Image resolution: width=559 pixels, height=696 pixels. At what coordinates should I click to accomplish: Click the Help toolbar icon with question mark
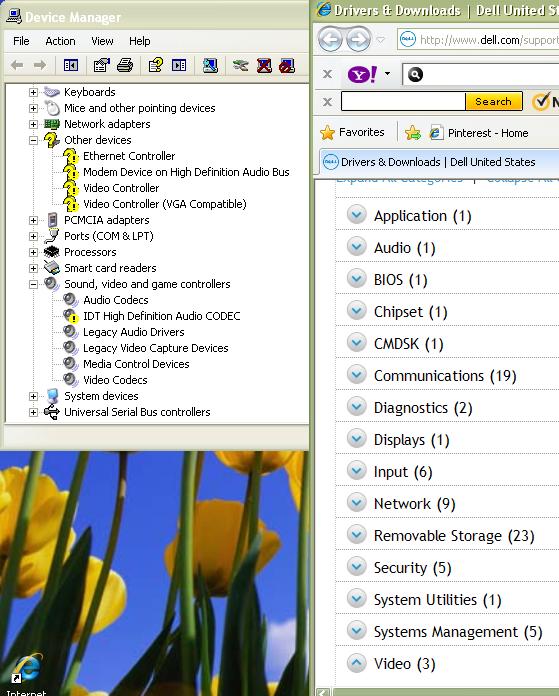pyautogui.click(x=155, y=66)
